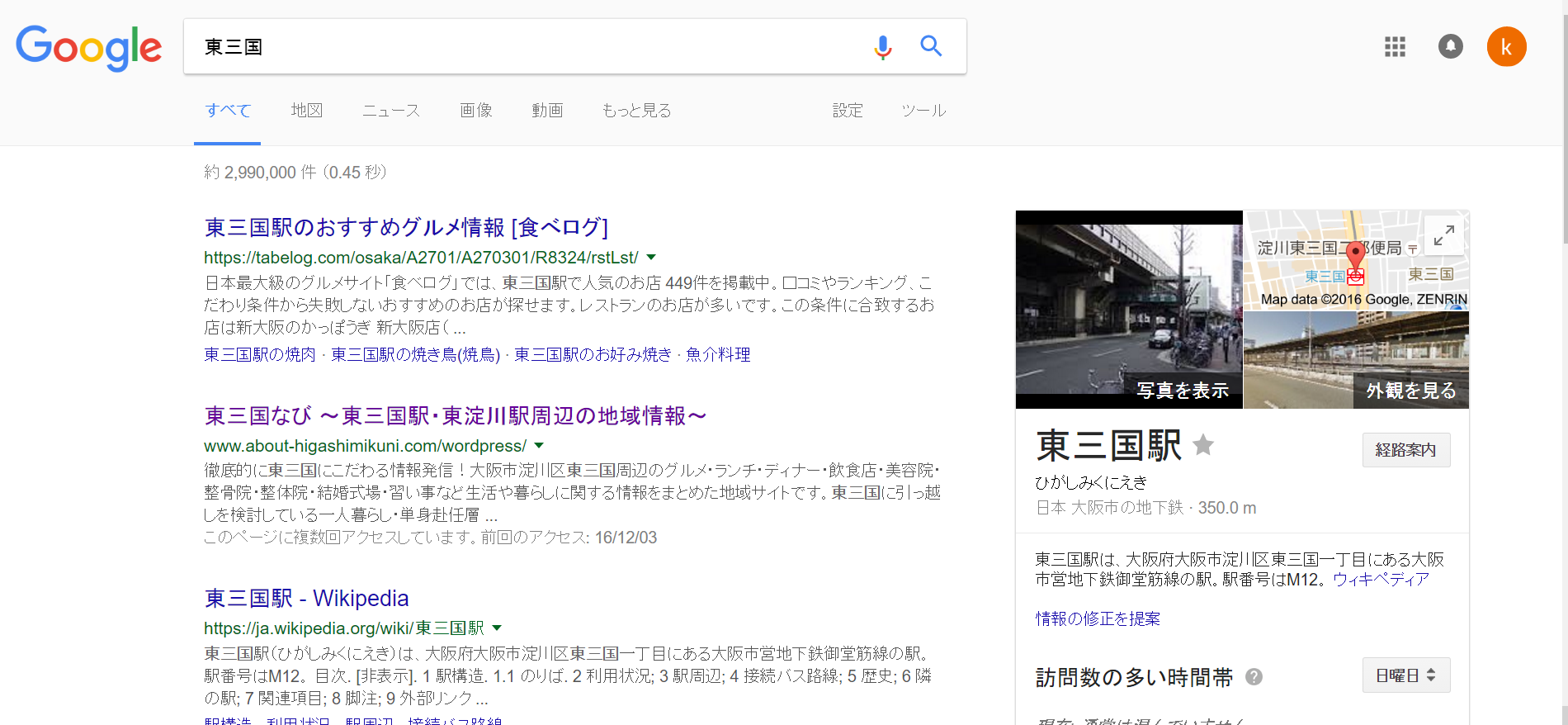Click the tabelog.com URL text
The height and width of the screenshot is (725, 1568).
coord(421,258)
